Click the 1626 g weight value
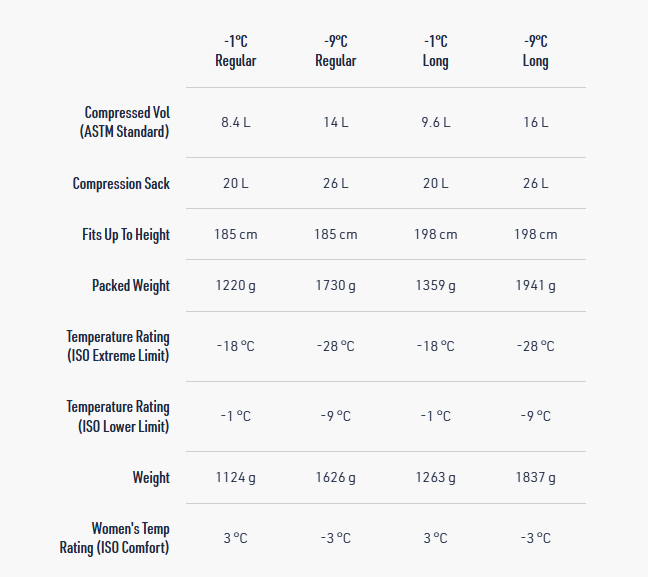Image resolution: width=648 pixels, height=577 pixels. [x=336, y=478]
